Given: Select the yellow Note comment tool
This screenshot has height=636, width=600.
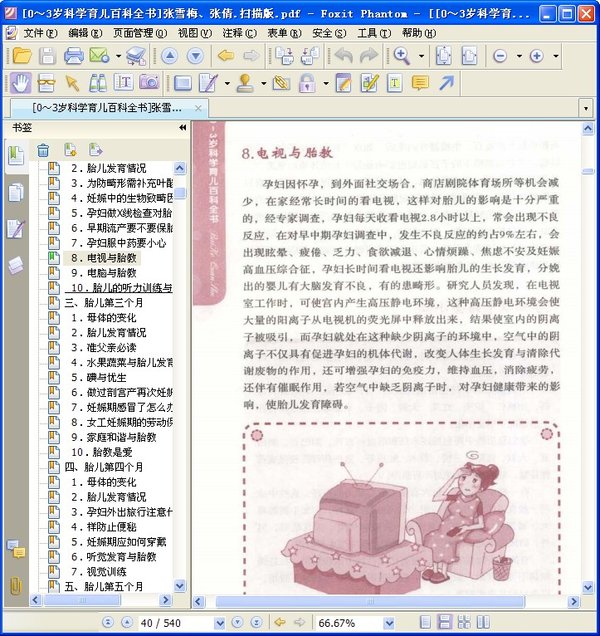Looking at the screenshot, I should [420, 83].
